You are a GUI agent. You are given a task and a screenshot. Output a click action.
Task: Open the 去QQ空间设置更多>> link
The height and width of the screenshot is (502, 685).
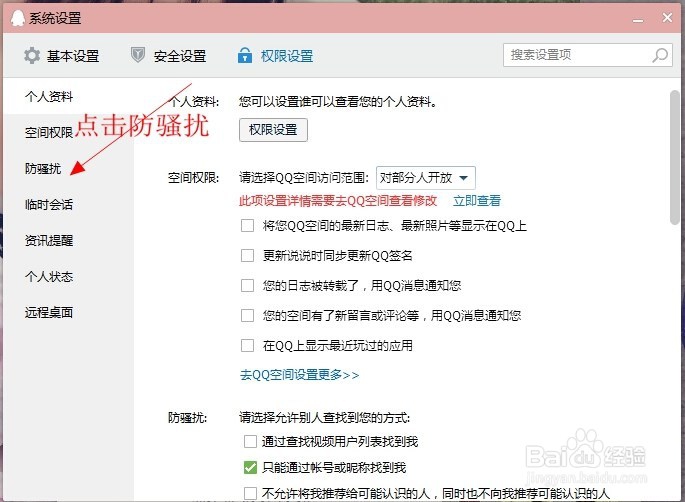click(x=300, y=374)
